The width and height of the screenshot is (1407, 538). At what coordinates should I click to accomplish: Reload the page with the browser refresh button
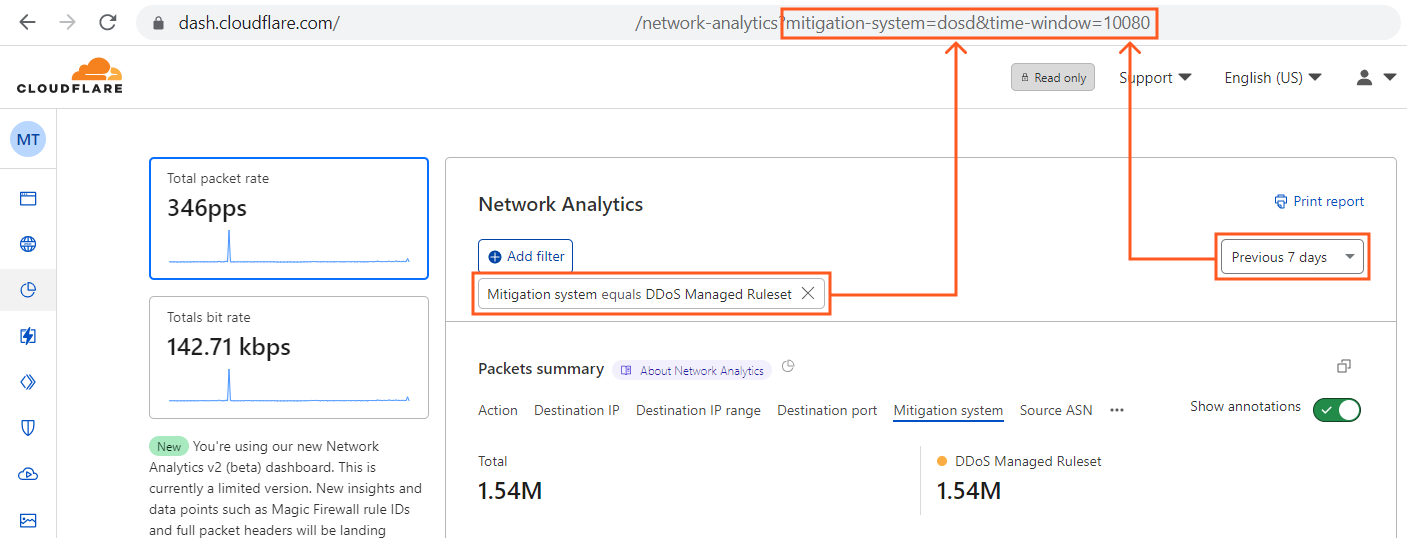pos(107,22)
